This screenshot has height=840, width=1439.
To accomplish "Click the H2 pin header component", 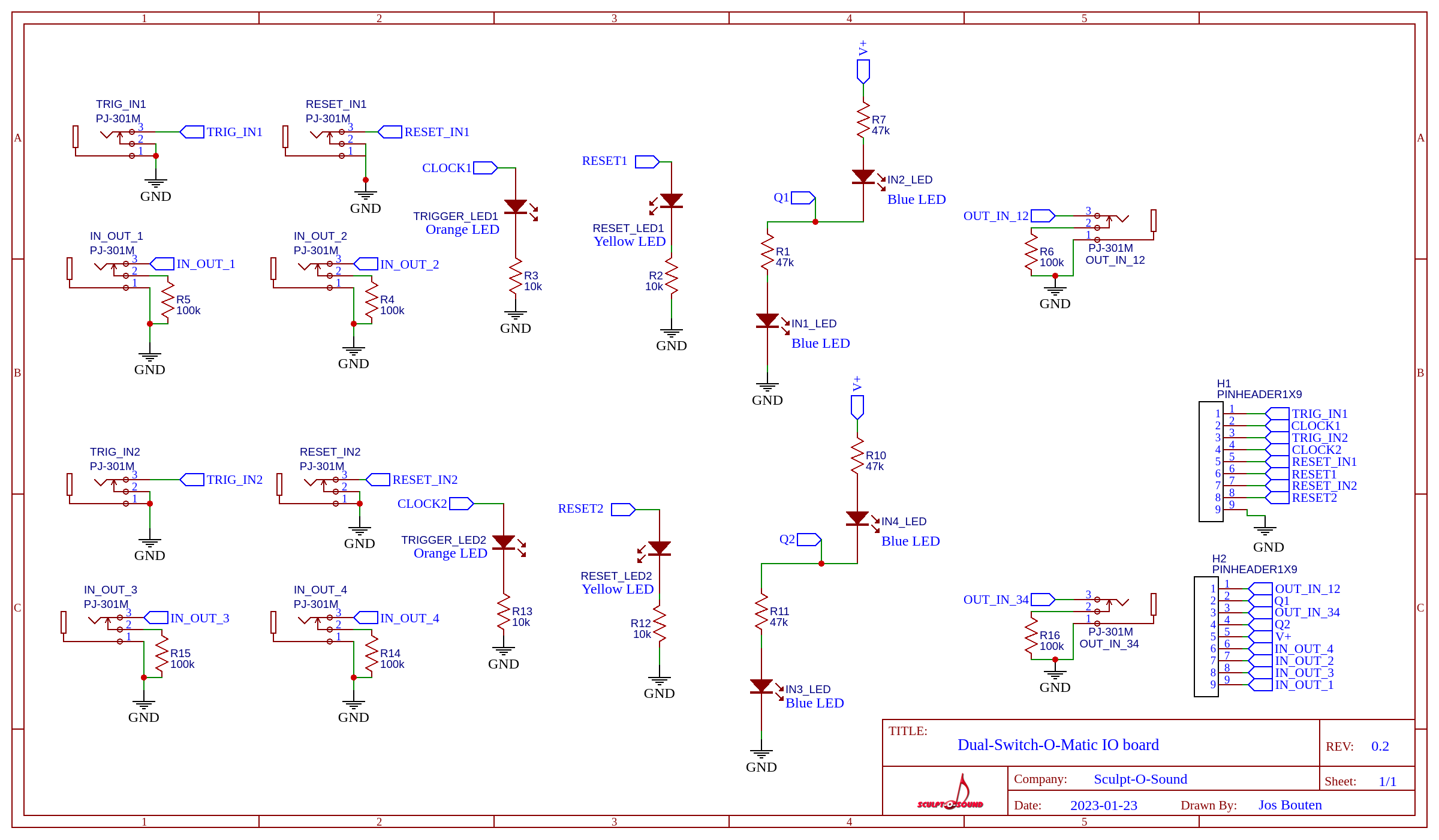I will click(x=1206, y=637).
